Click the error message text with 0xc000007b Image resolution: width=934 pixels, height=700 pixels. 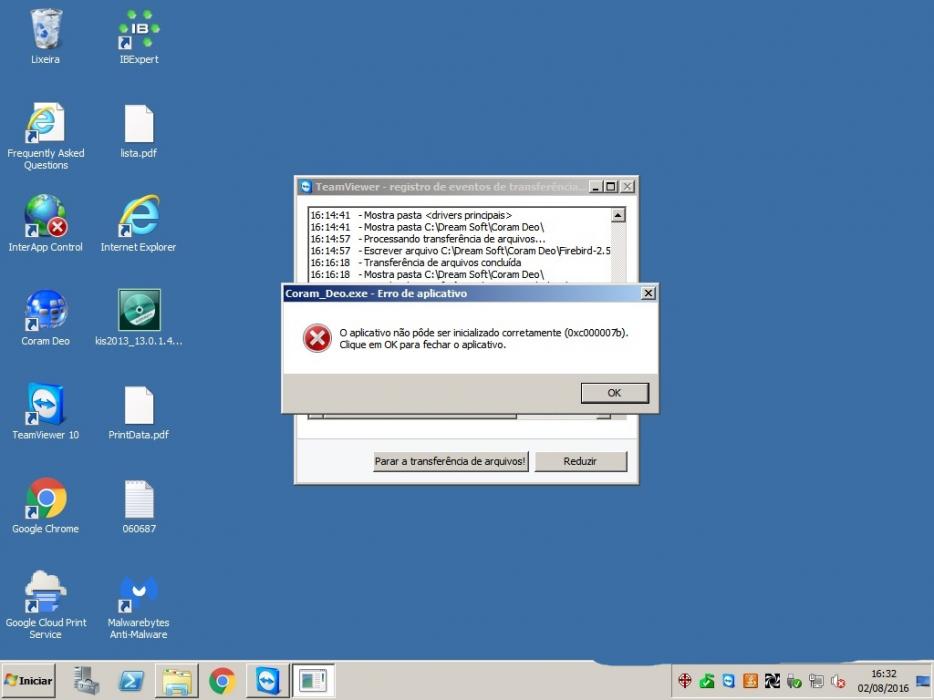(x=484, y=338)
